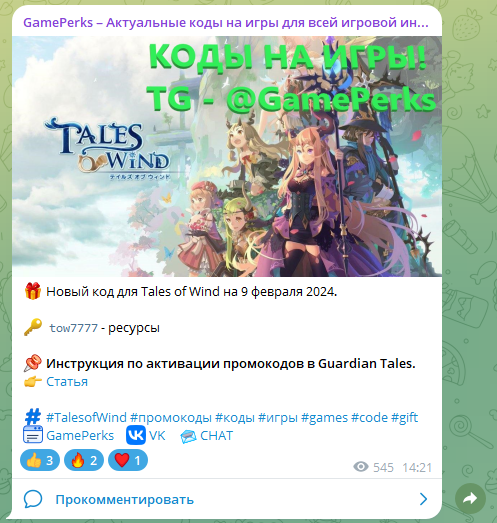Select the #gift hashtag
The image size is (497, 523).
(x=404, y=418)
